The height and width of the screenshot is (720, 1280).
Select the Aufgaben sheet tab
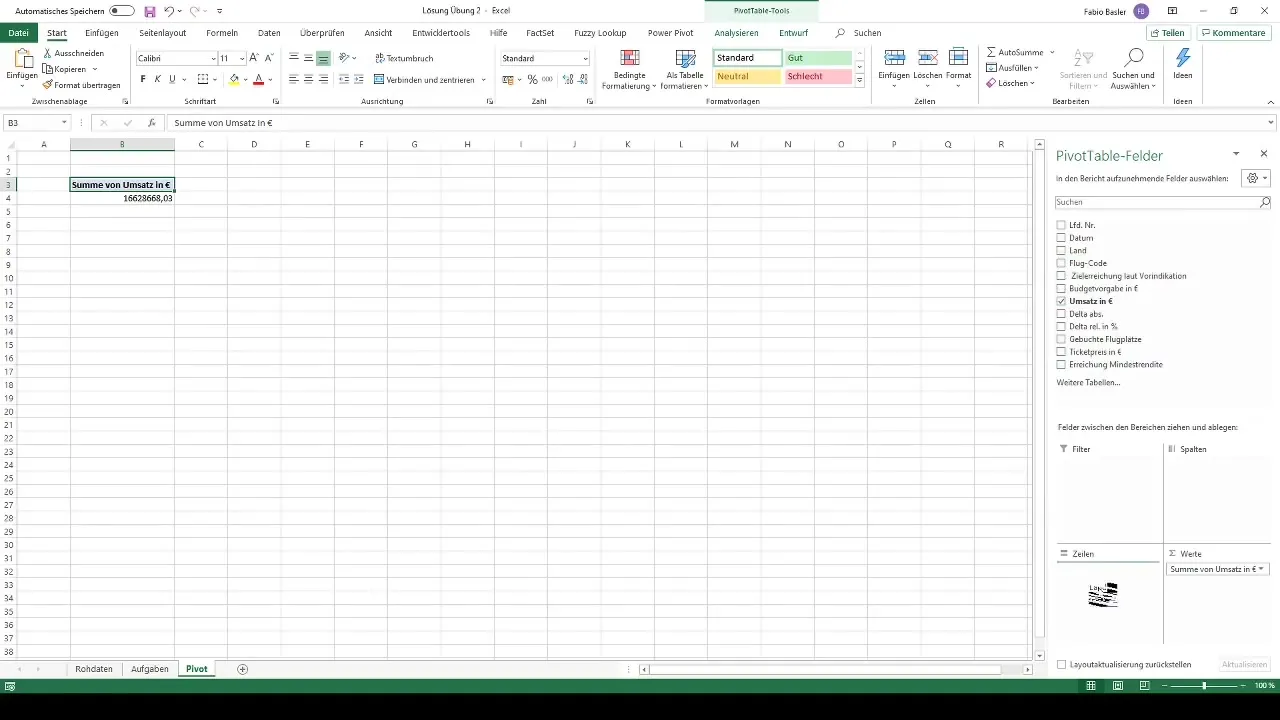point(150,669)
